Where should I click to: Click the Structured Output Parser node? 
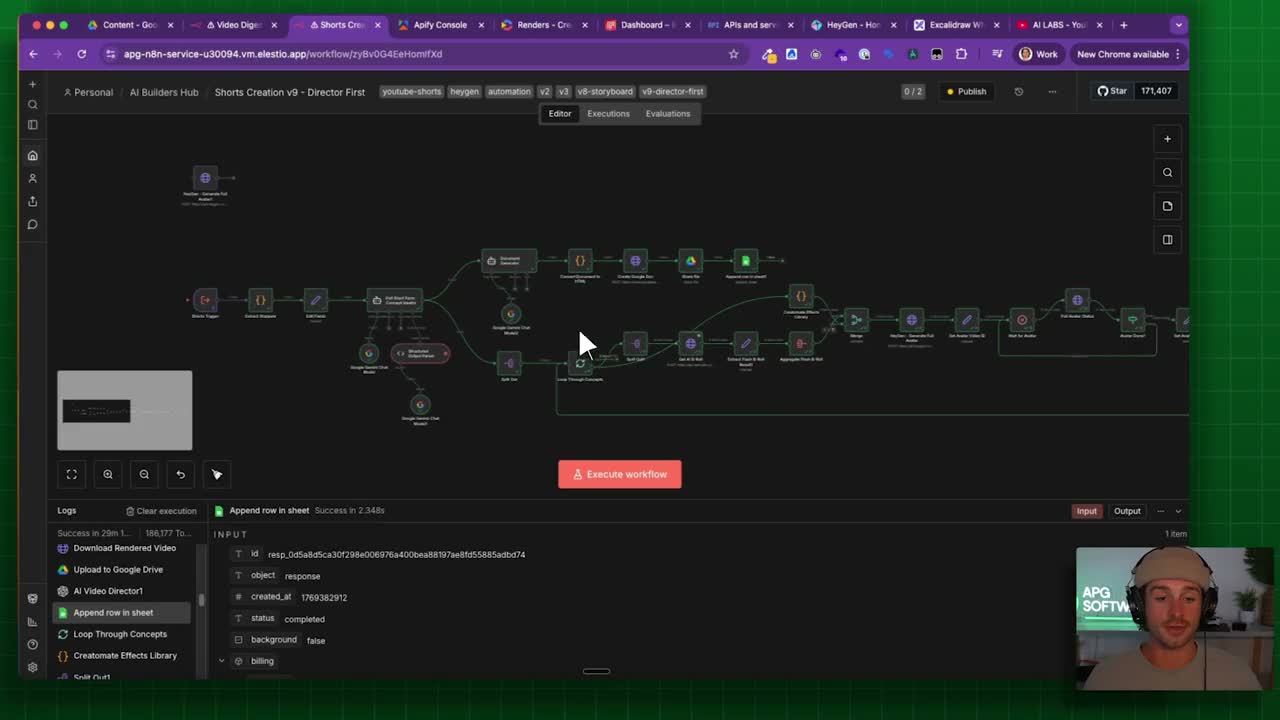tap(420, 353)
